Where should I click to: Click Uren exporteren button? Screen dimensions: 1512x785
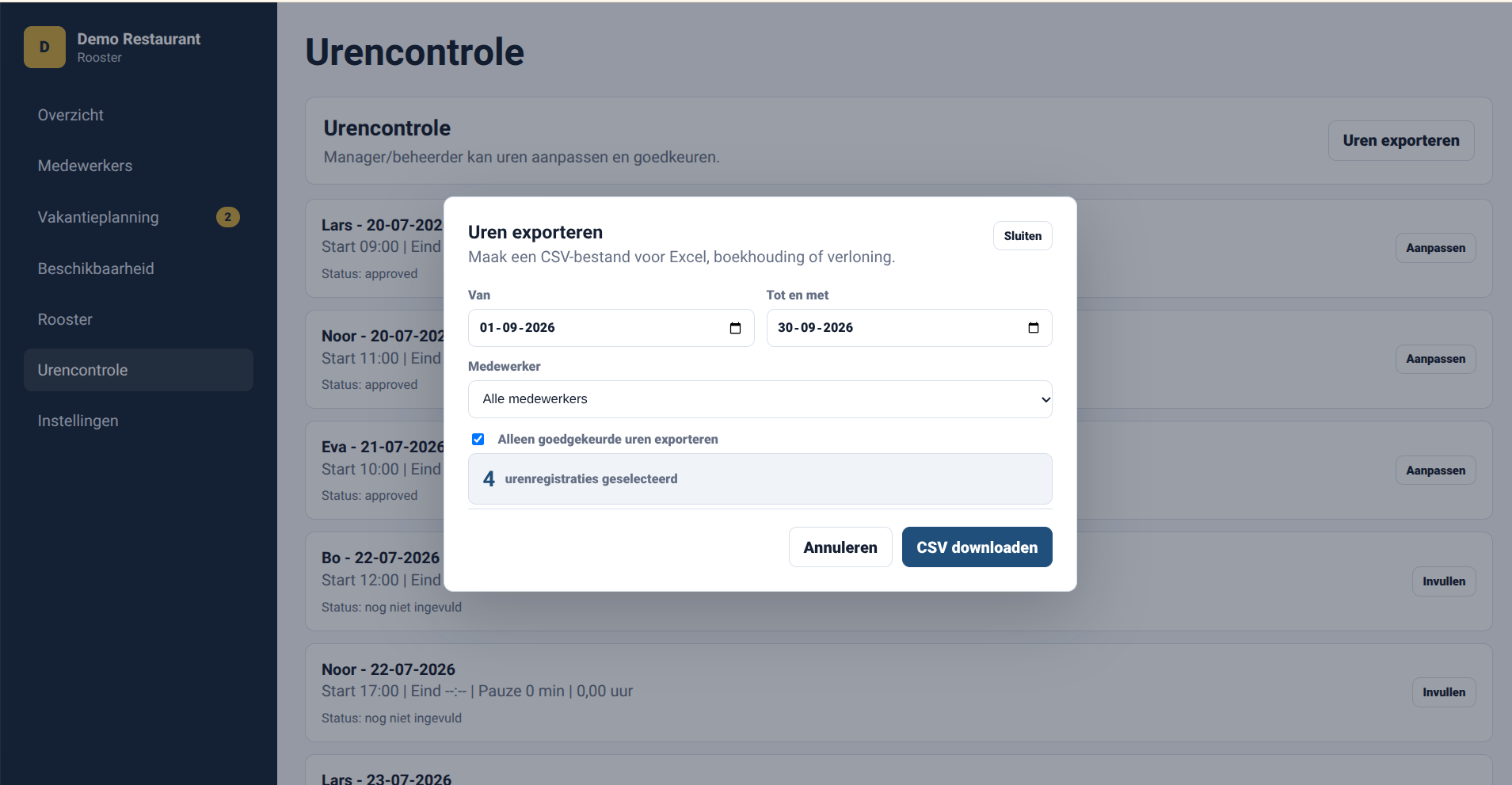(x=1401, y=140)
